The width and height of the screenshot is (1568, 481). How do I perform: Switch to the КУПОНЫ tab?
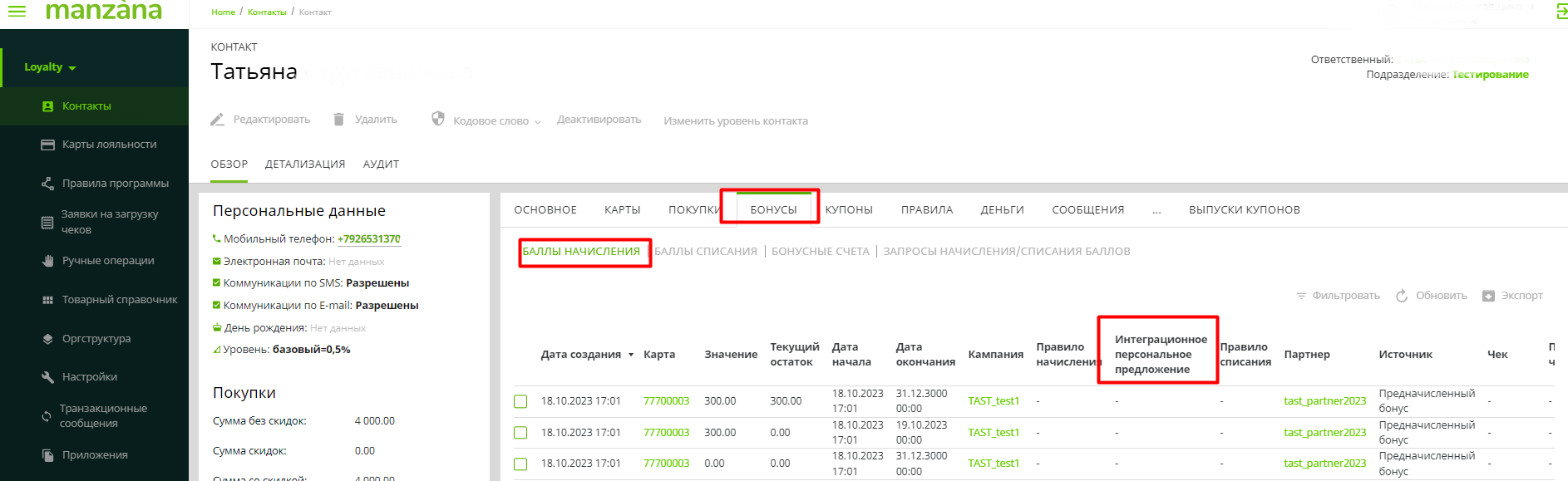pos(848,210)
